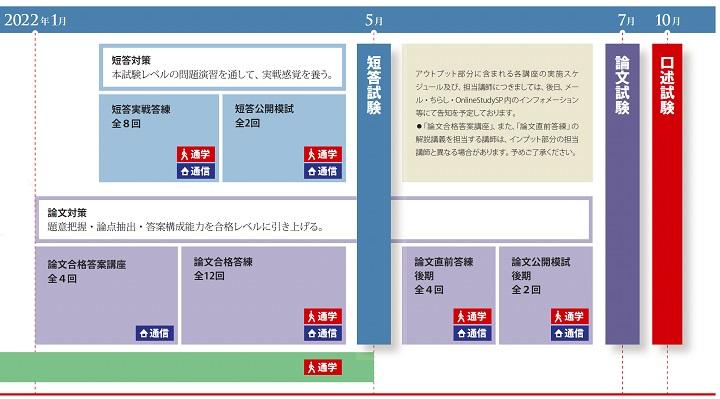The image size is (720, 399).
Task: Click the 5月 timeline header label
Action: pyautogui.click(x=374, y=20)
